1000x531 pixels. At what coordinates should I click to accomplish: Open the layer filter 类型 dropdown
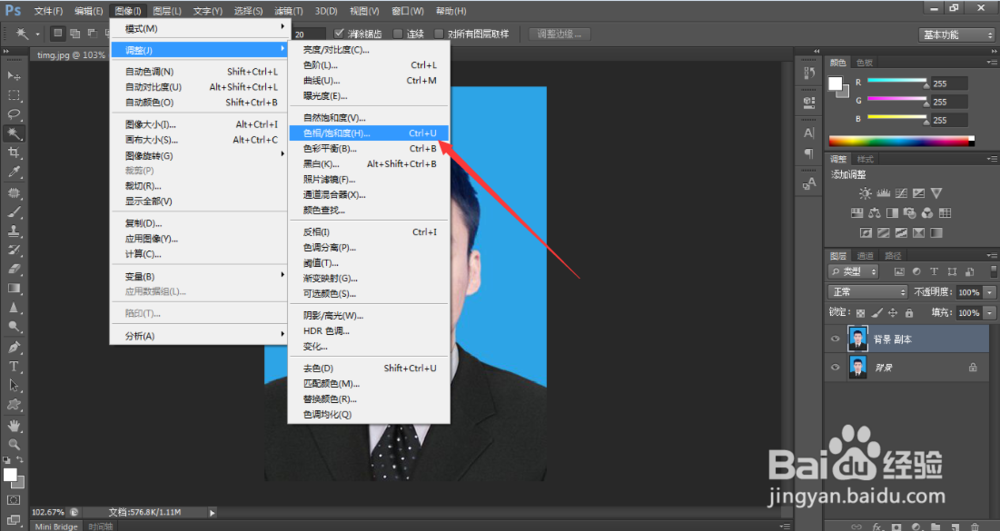point(853,272)
